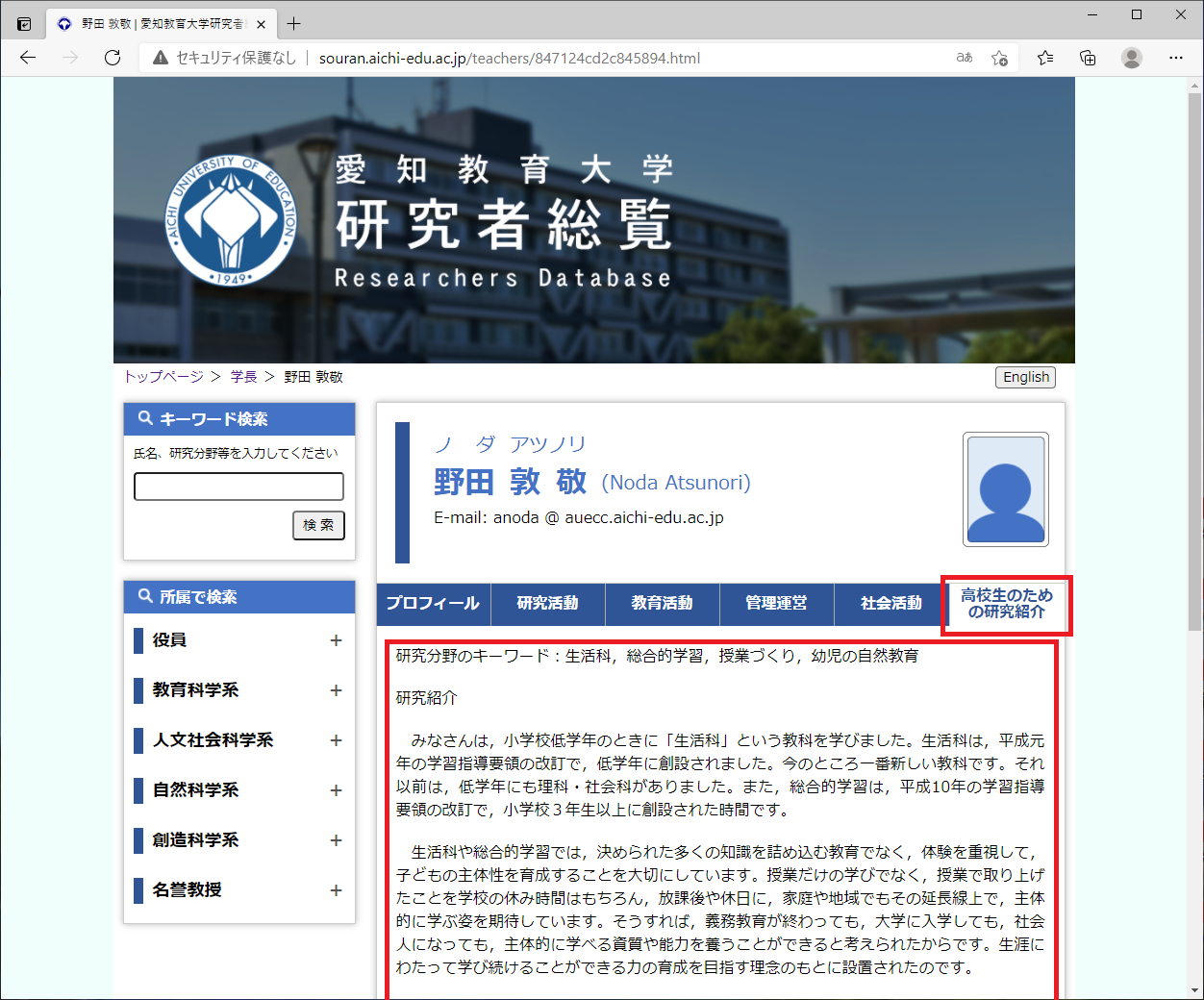Open the 高校生のための研究紹介 tab
Screen dimensions: 1204x1000
(x=1007, y=604)
